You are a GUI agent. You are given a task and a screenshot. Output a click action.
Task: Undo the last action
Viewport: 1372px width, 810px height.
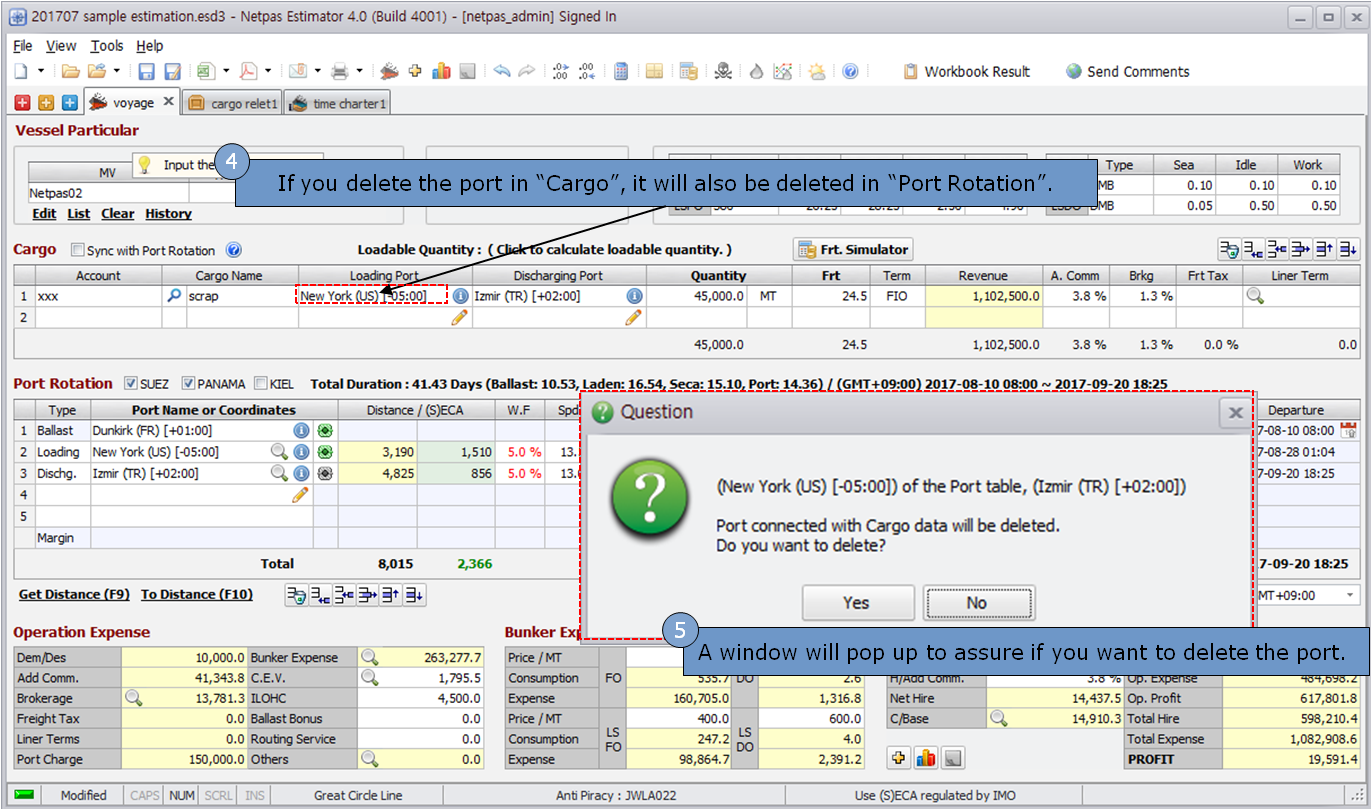502,71
